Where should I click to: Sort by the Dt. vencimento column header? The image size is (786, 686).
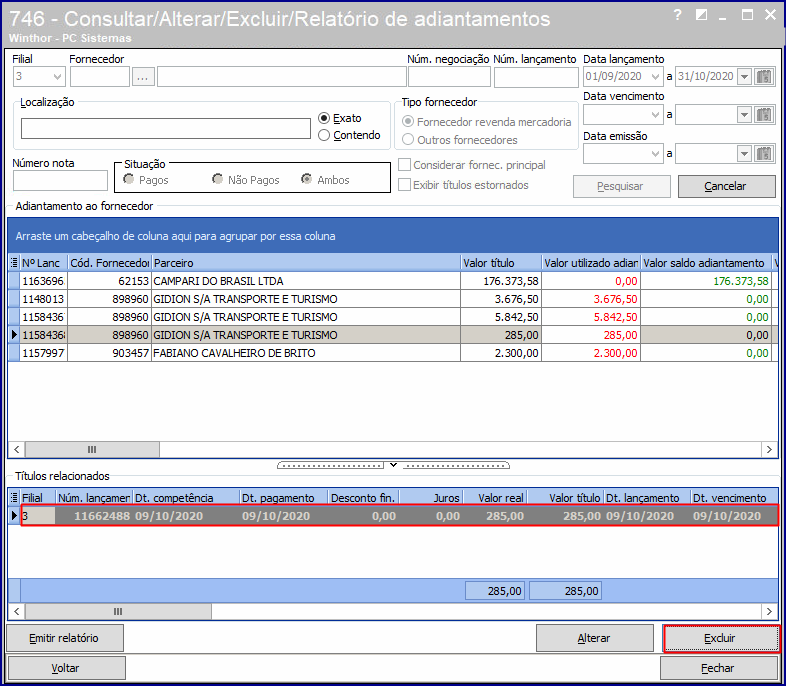[733, 498]
